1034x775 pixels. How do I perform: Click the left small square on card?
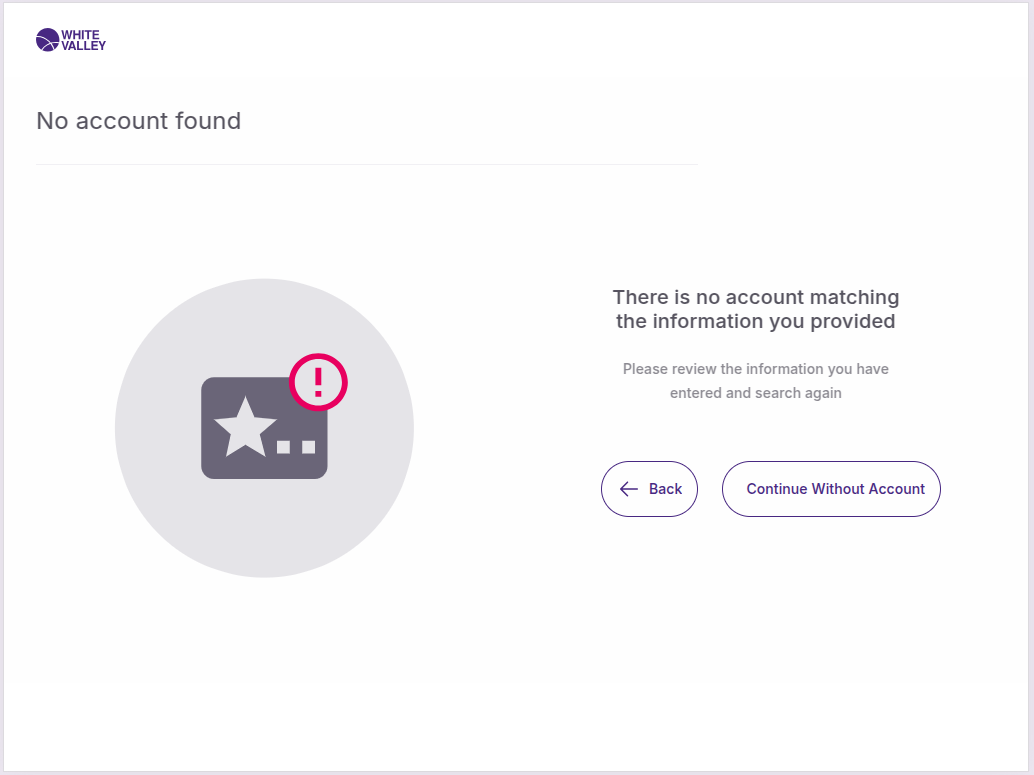(x=284, y=446)
